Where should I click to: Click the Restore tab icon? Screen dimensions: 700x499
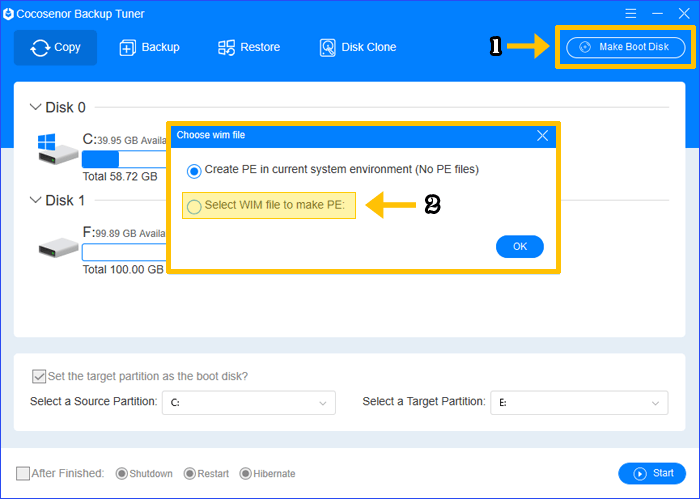click(x=226, y=48)
